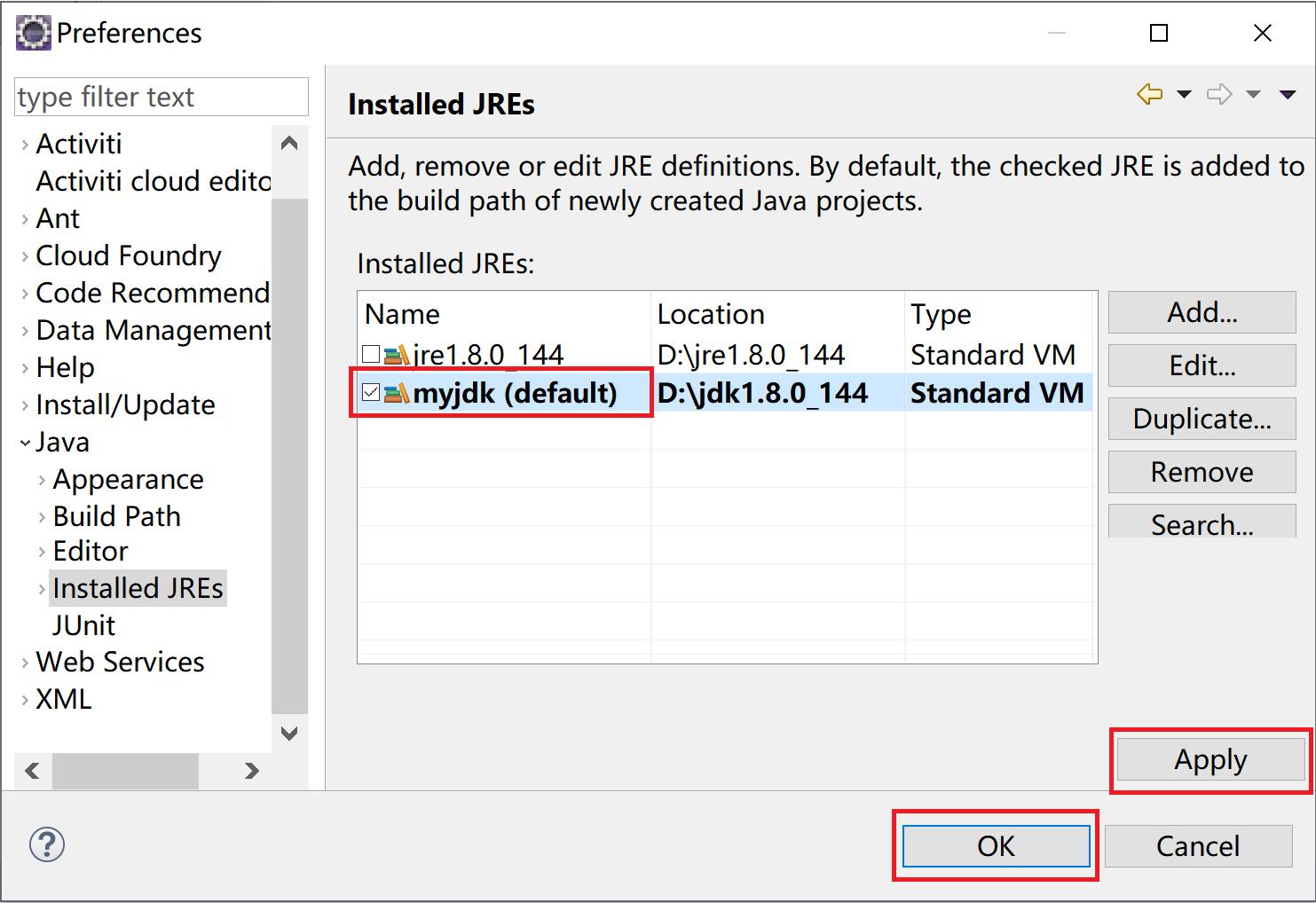Click the Apply button

(1210, 760)
